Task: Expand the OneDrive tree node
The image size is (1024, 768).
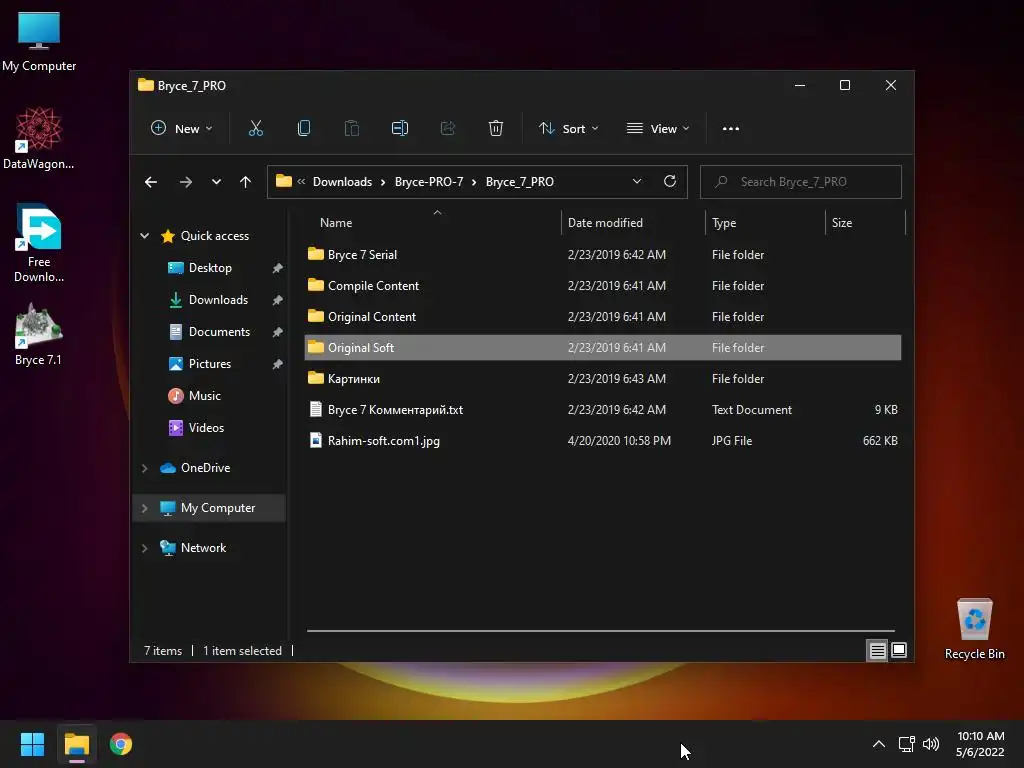Action: pyautogui.click(x=144, y=468)
